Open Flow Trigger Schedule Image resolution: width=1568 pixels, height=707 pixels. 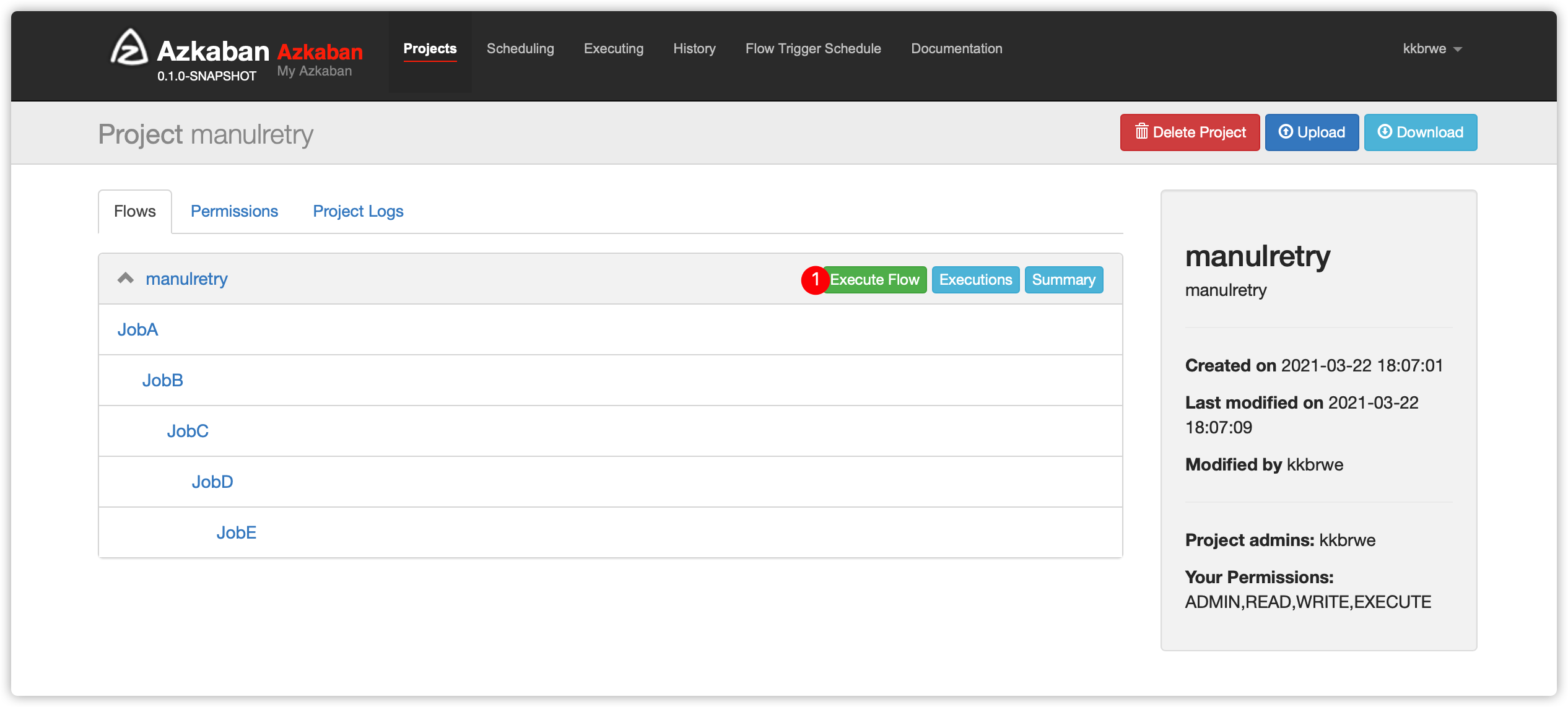pyautogui.click(x=813, y=49)
